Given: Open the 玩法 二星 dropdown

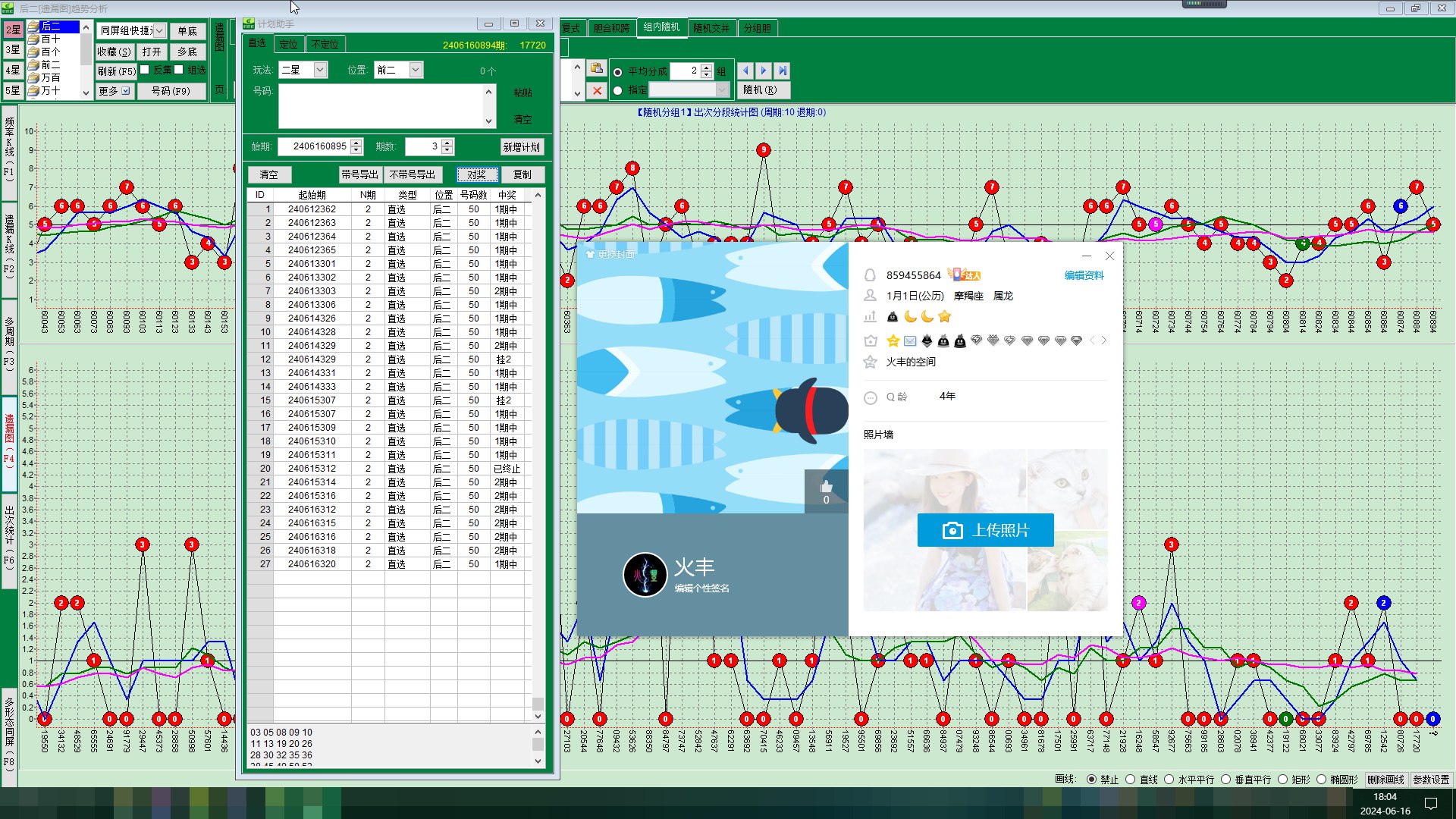Looking at the screenshot, I should point(320,70).
